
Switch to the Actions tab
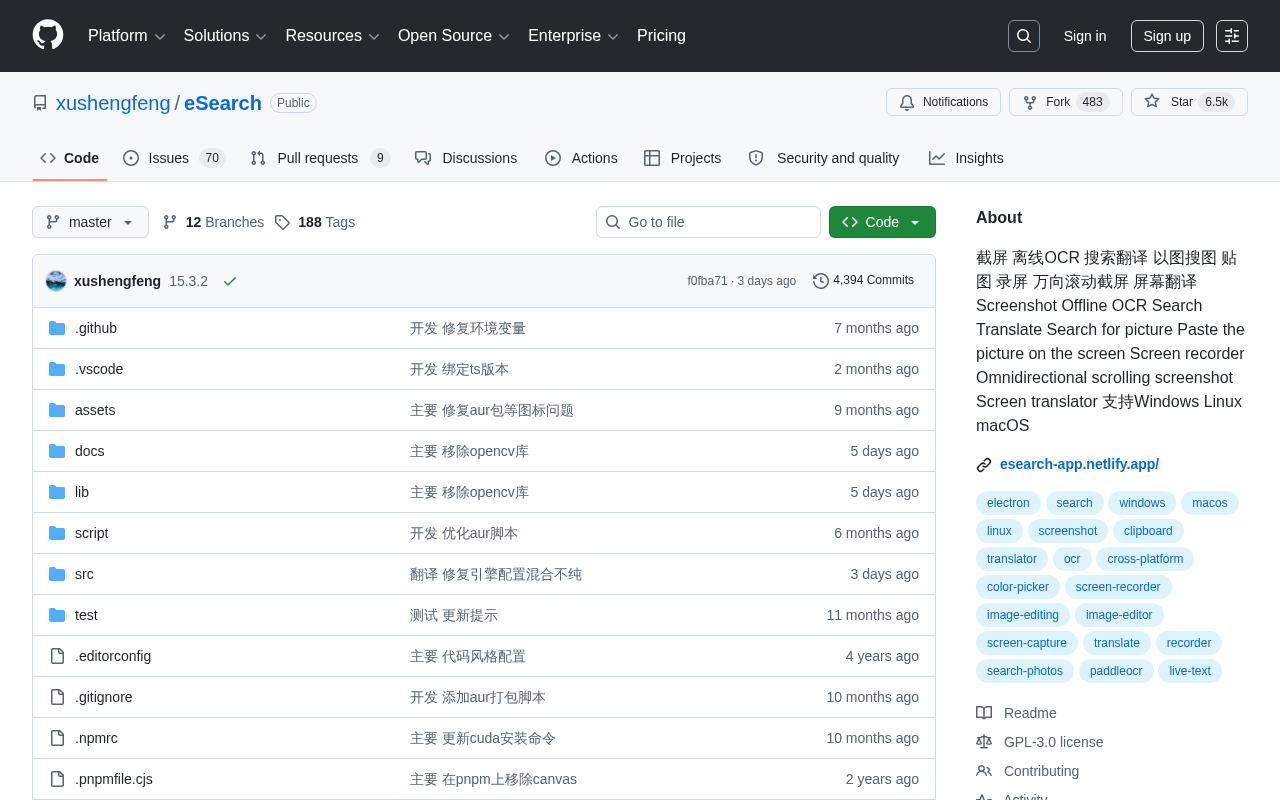(581, 158)
